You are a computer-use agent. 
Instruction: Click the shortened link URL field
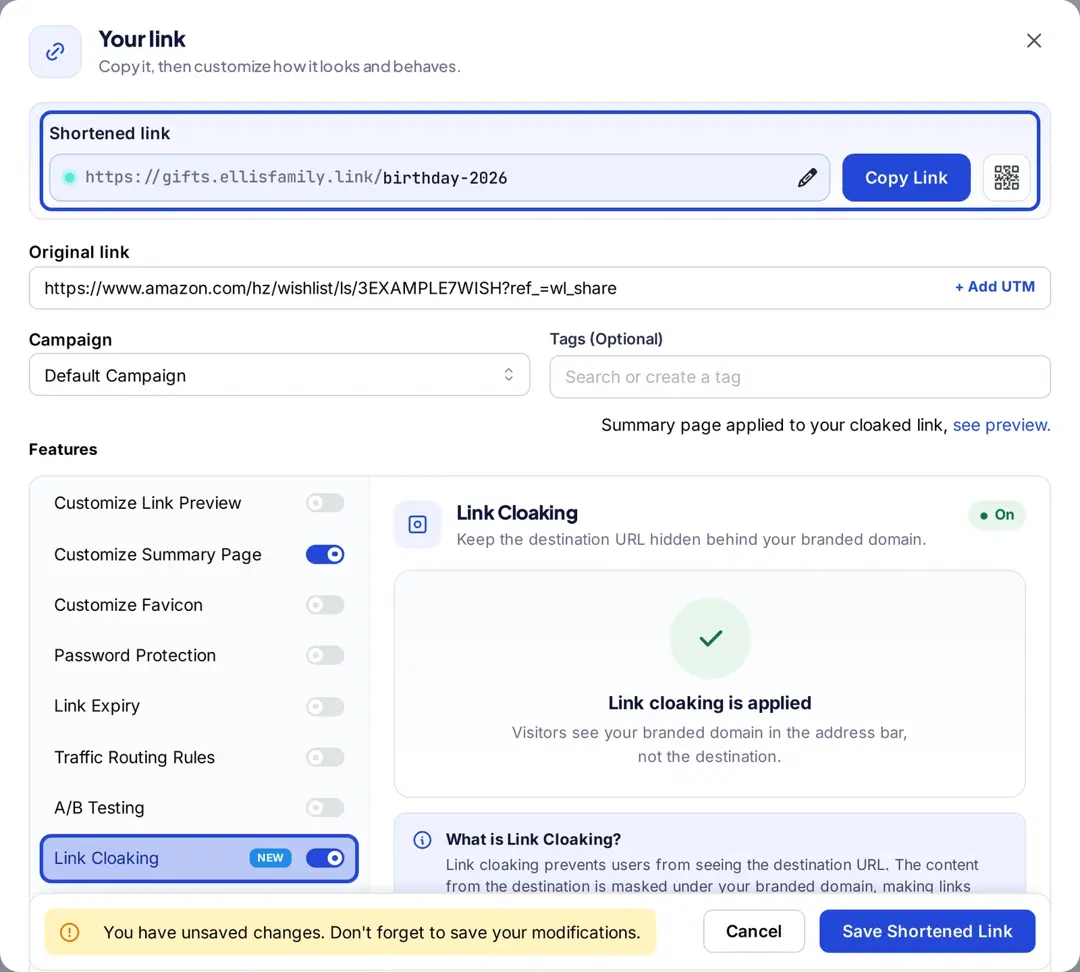(439, 178)
